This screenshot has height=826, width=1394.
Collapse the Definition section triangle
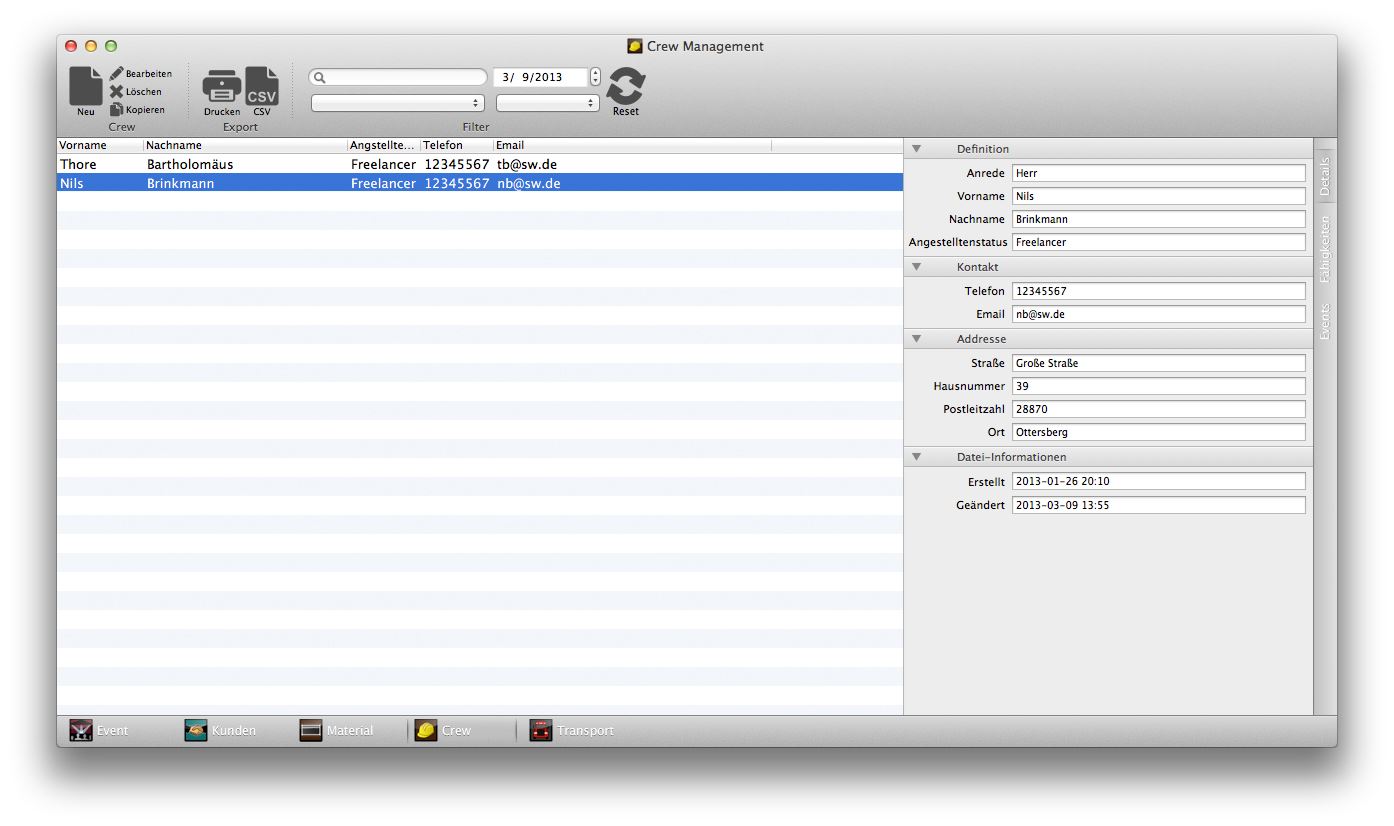(916, 149)
